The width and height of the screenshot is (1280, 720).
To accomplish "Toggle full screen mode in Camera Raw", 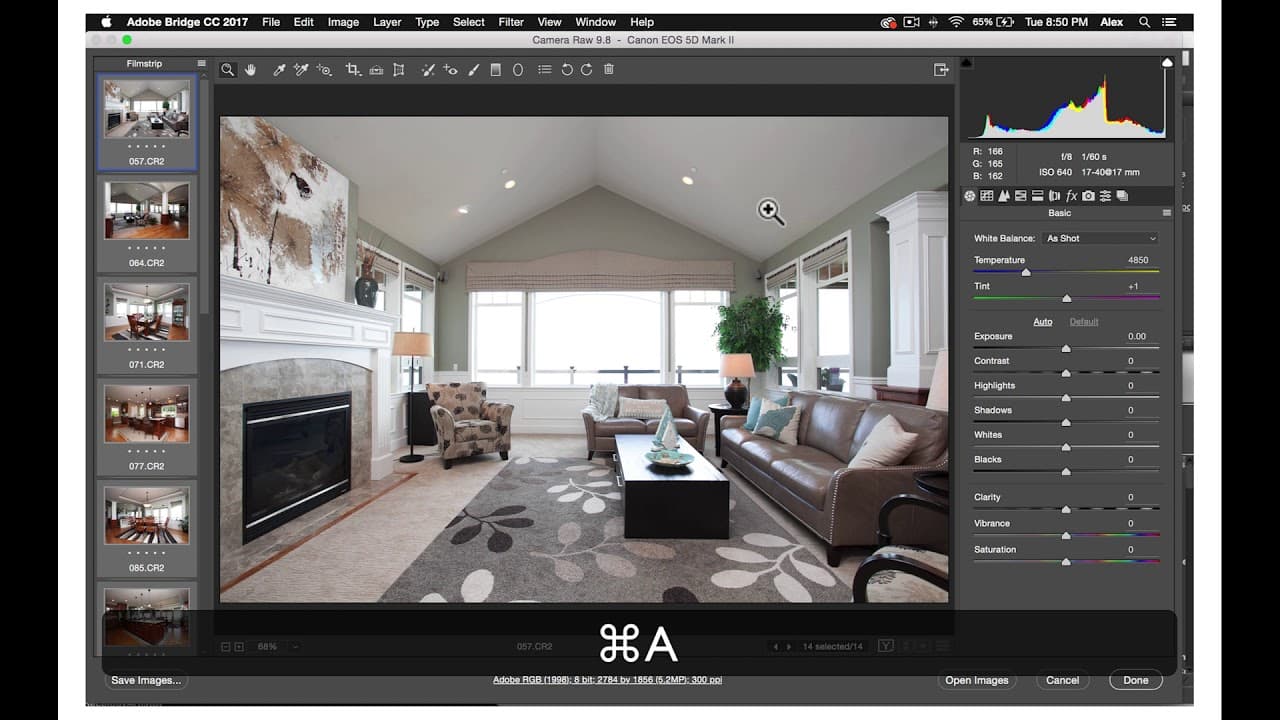I will point(940,70).
